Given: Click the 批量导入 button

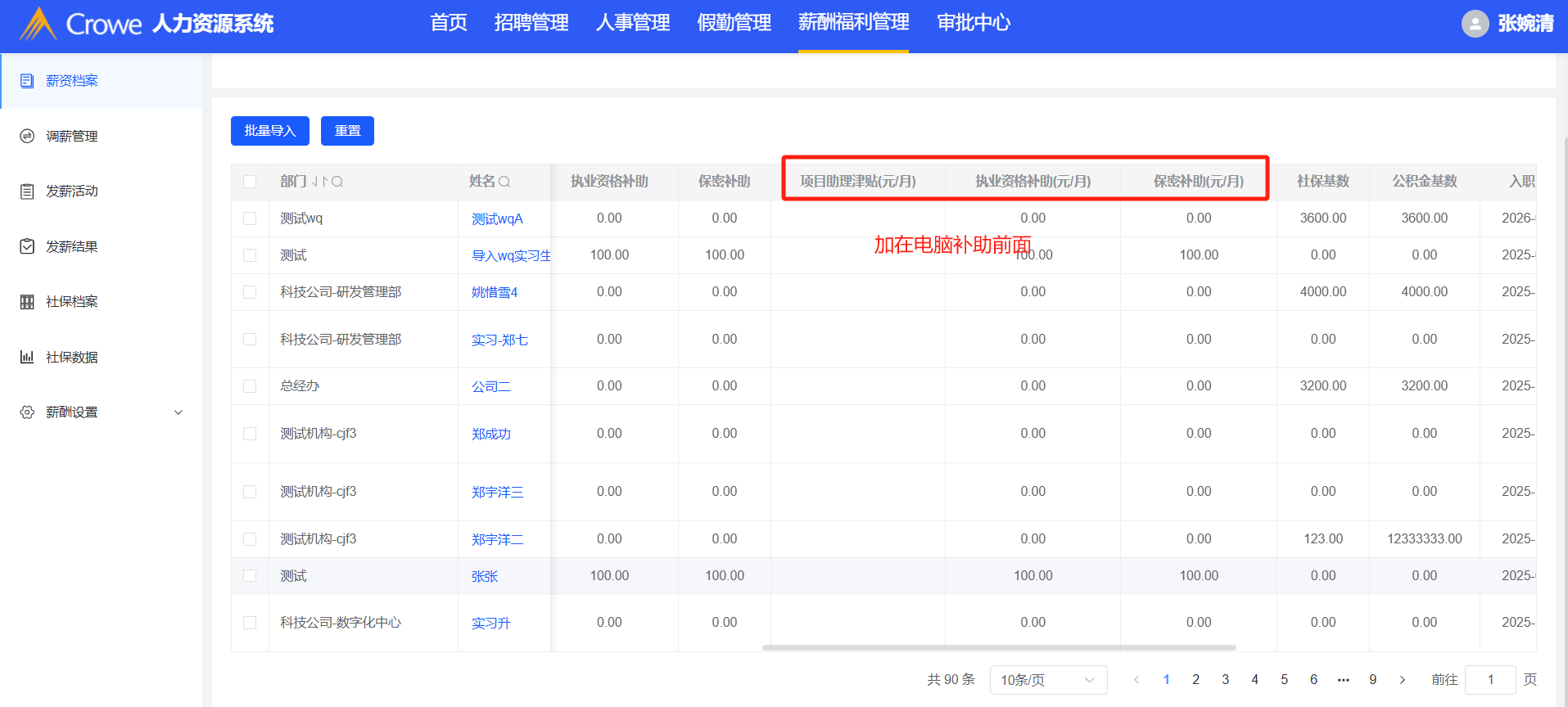Looking at the screenshot, I should (x=269, y=131).
